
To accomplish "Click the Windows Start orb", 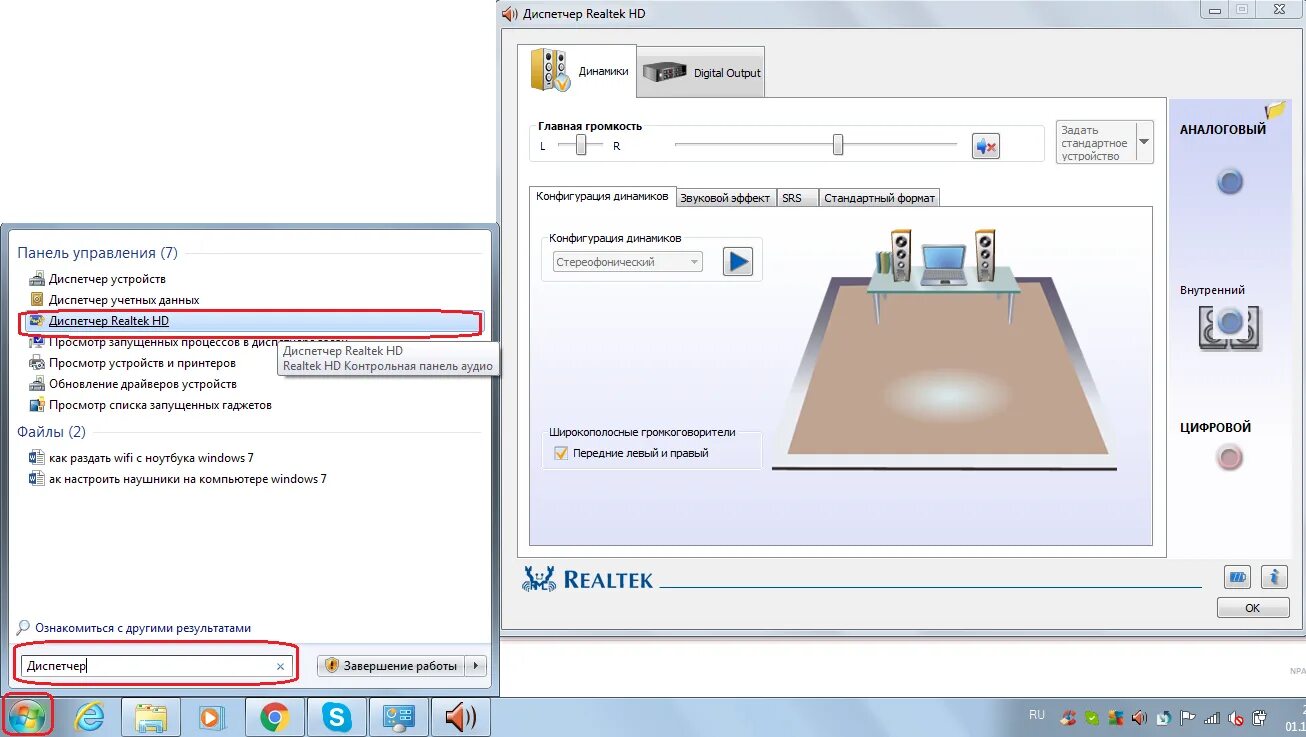I will 27,717.
